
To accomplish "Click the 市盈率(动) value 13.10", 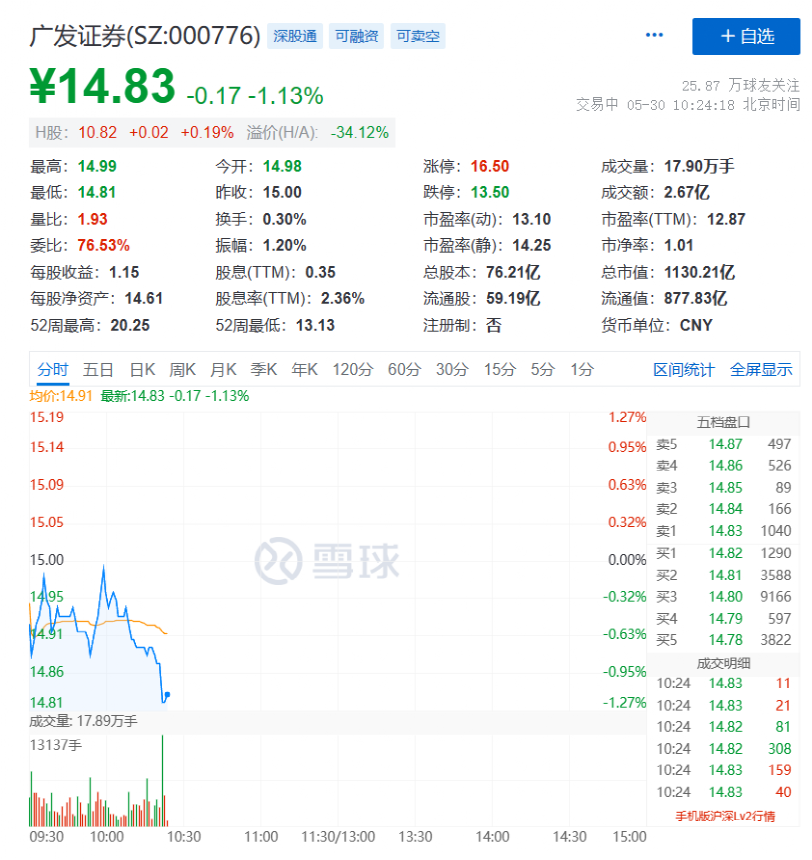I will (x=532, y=219).
